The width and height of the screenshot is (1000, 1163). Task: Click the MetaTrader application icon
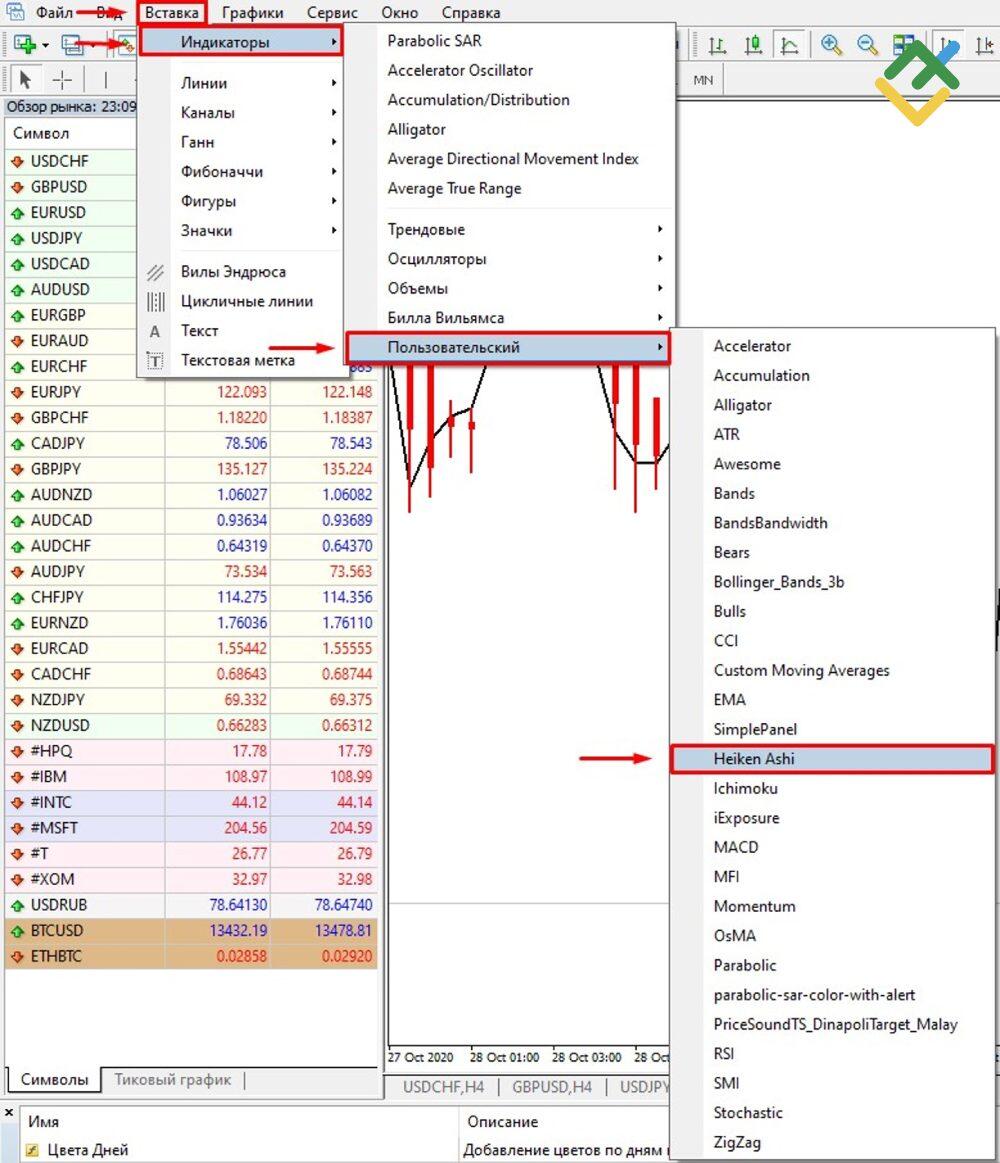point(15,11)
